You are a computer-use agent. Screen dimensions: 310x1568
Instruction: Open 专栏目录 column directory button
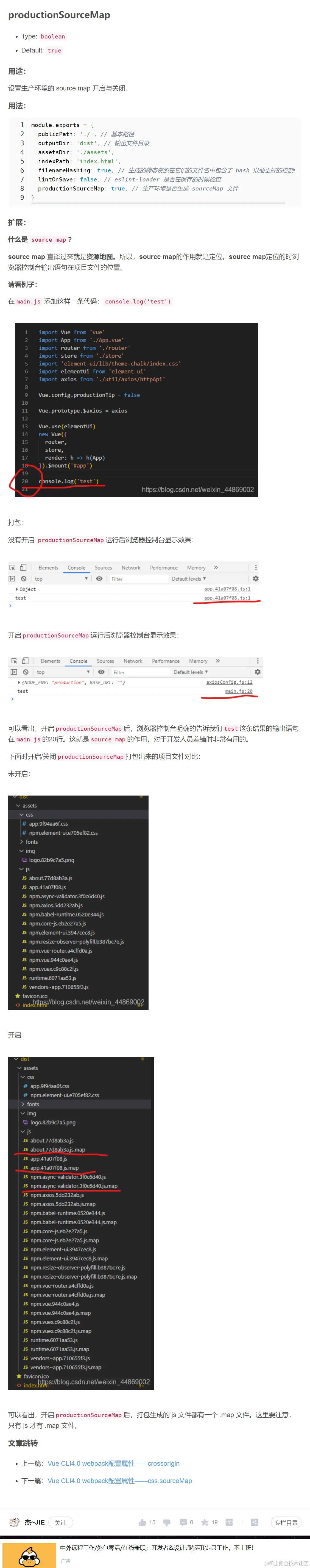pos(286,1522)
